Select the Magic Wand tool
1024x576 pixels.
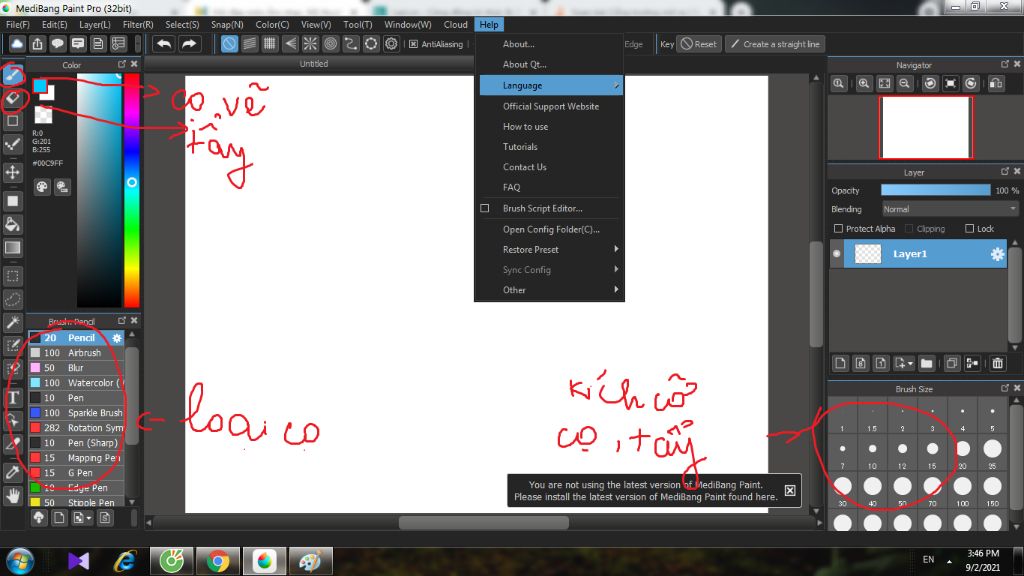click(12, 323)
